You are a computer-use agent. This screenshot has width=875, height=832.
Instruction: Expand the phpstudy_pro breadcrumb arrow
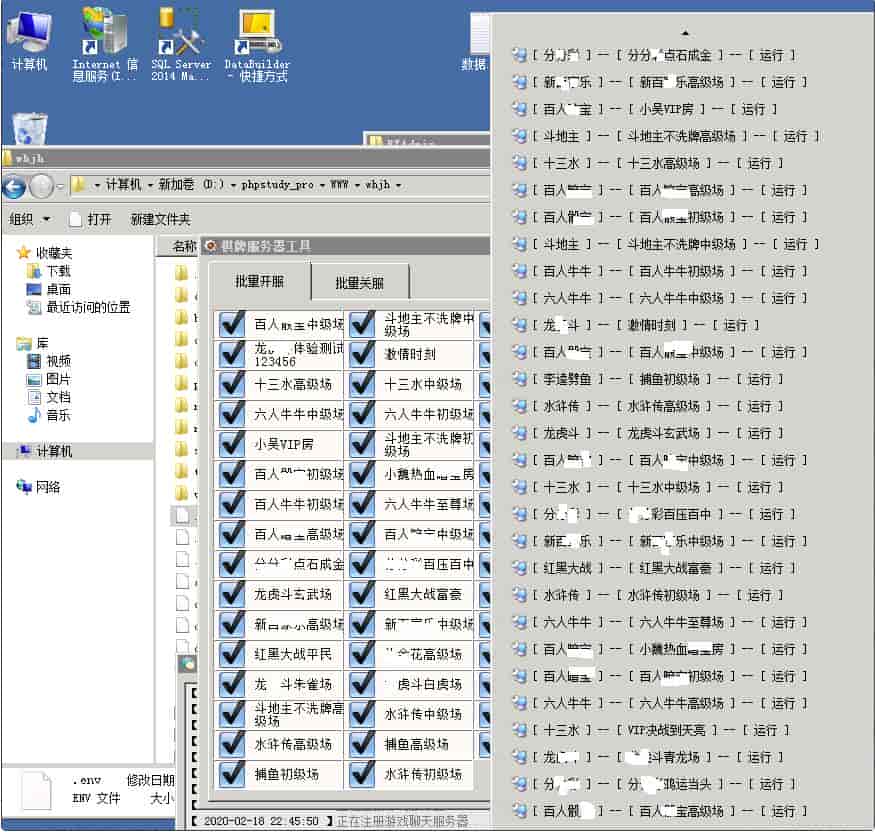coord(321,185)
